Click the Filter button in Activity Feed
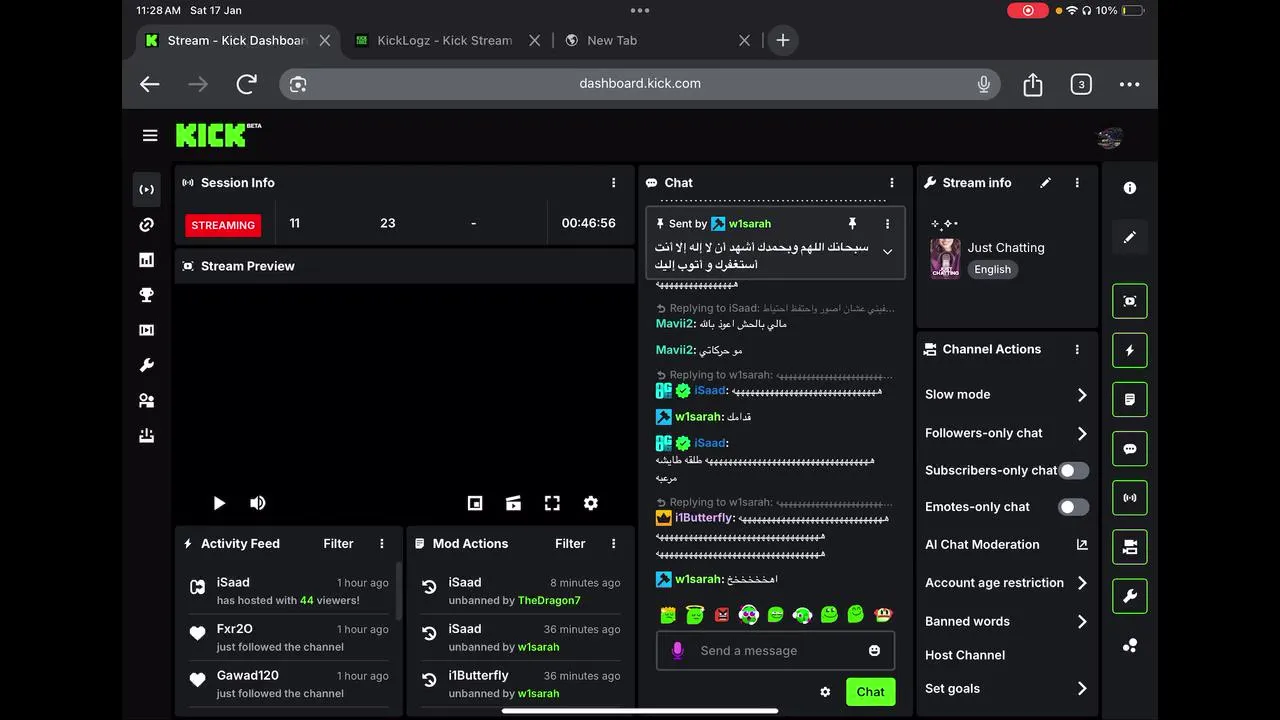This screenshot has height=720, width=1280. (338, 544)
